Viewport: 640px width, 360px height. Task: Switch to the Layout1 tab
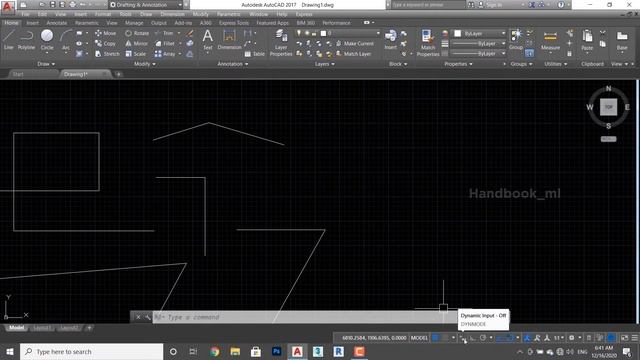point(42,328)
